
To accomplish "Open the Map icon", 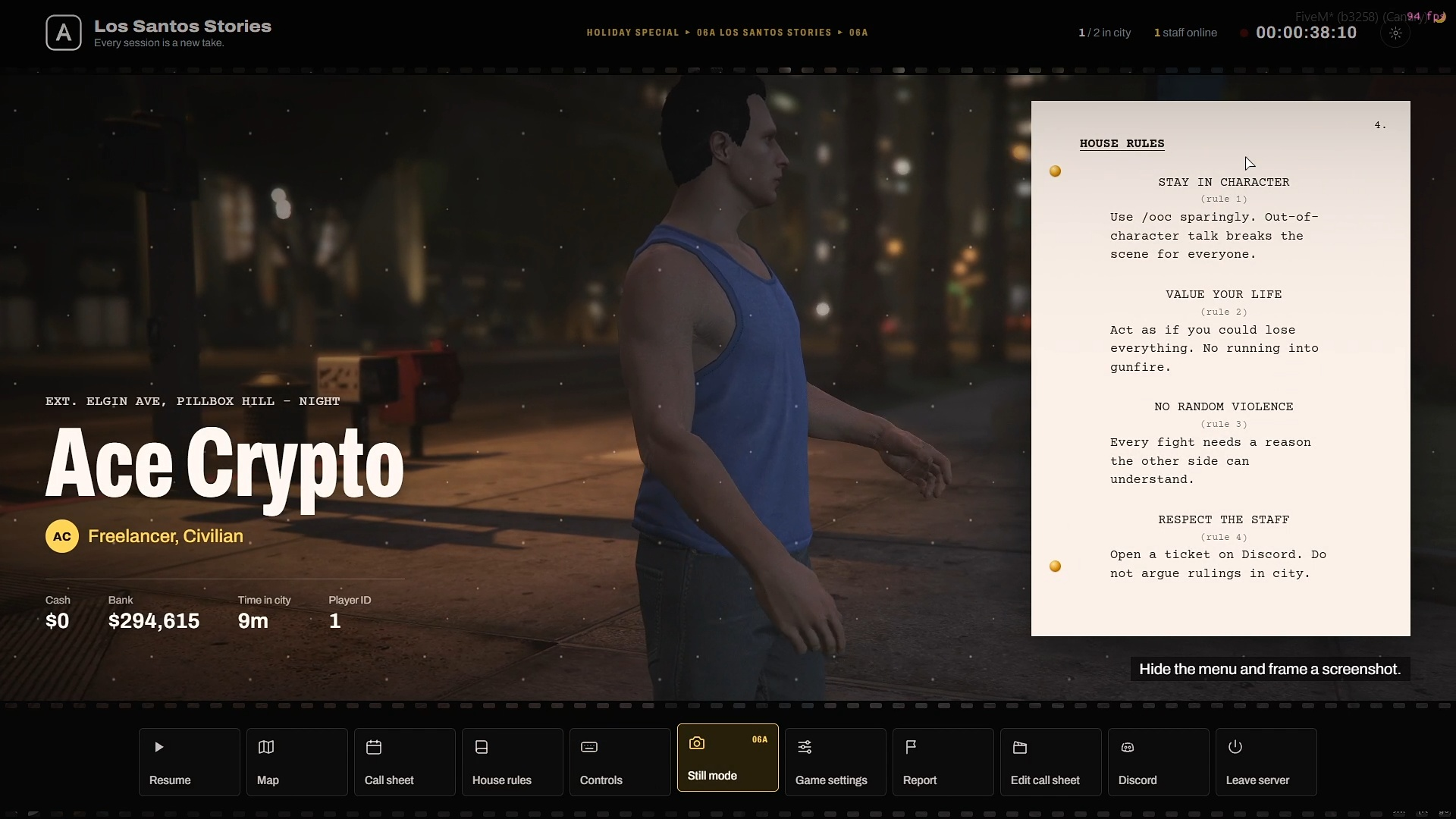I will point(266,747).
